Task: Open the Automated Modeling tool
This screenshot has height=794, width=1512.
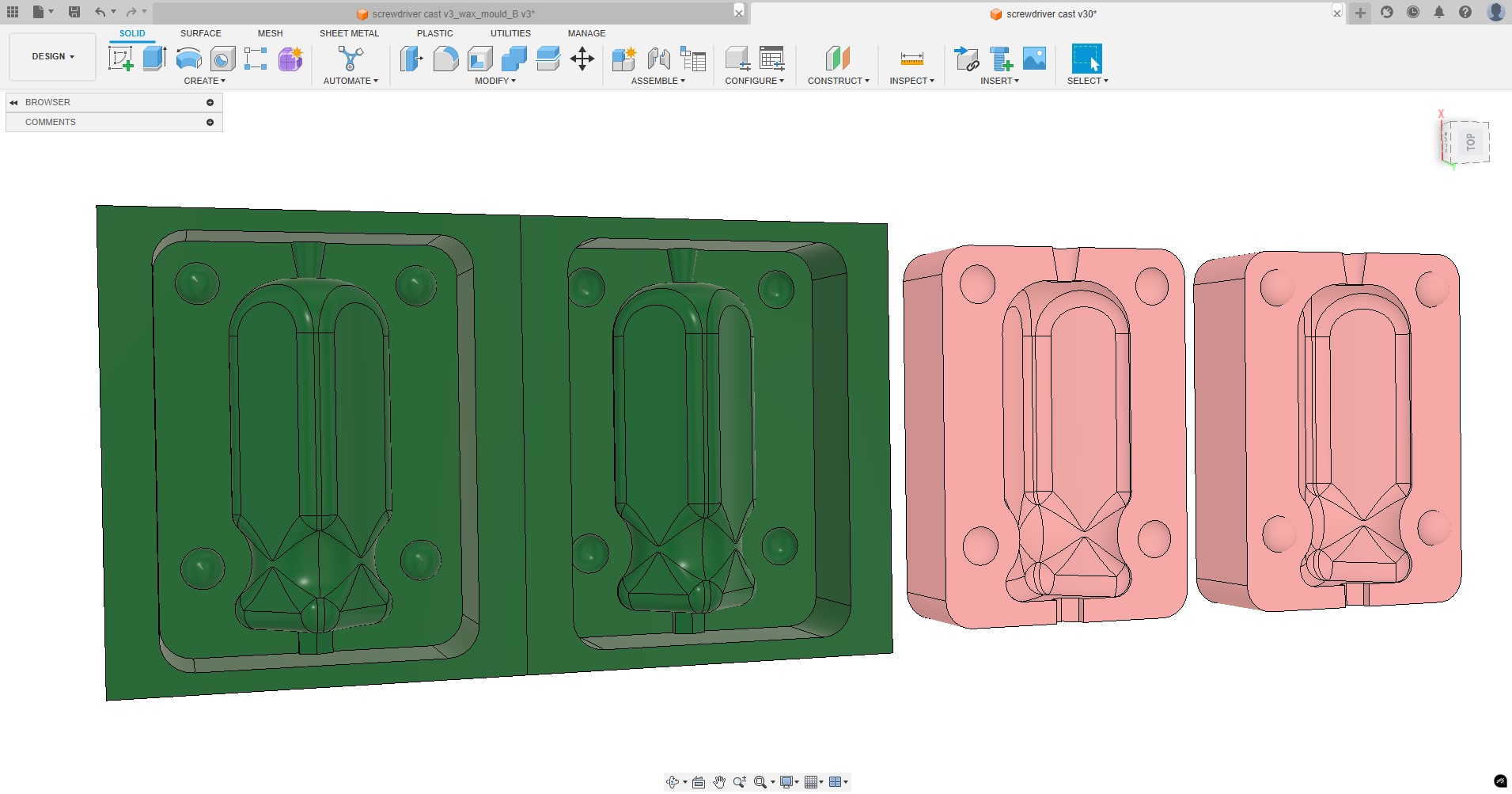Action: point(351,59)
